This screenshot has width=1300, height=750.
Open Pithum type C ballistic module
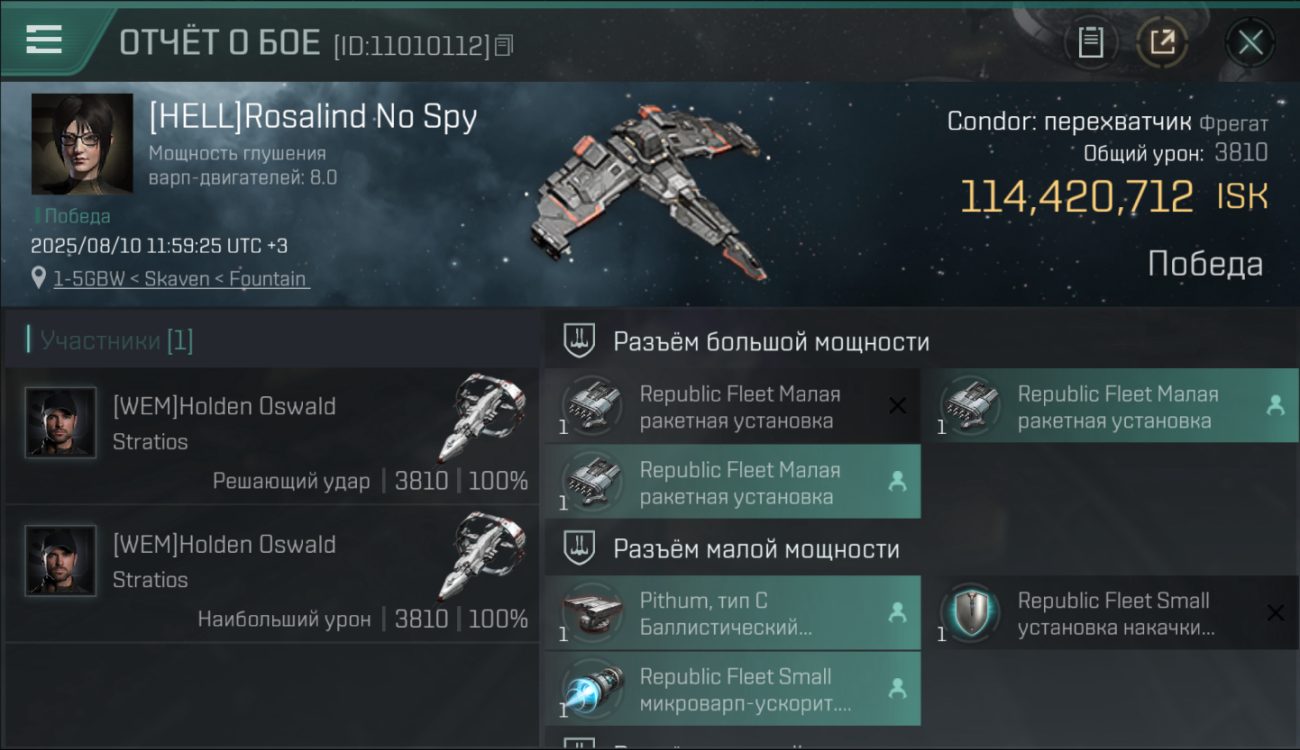pos(732,614)
